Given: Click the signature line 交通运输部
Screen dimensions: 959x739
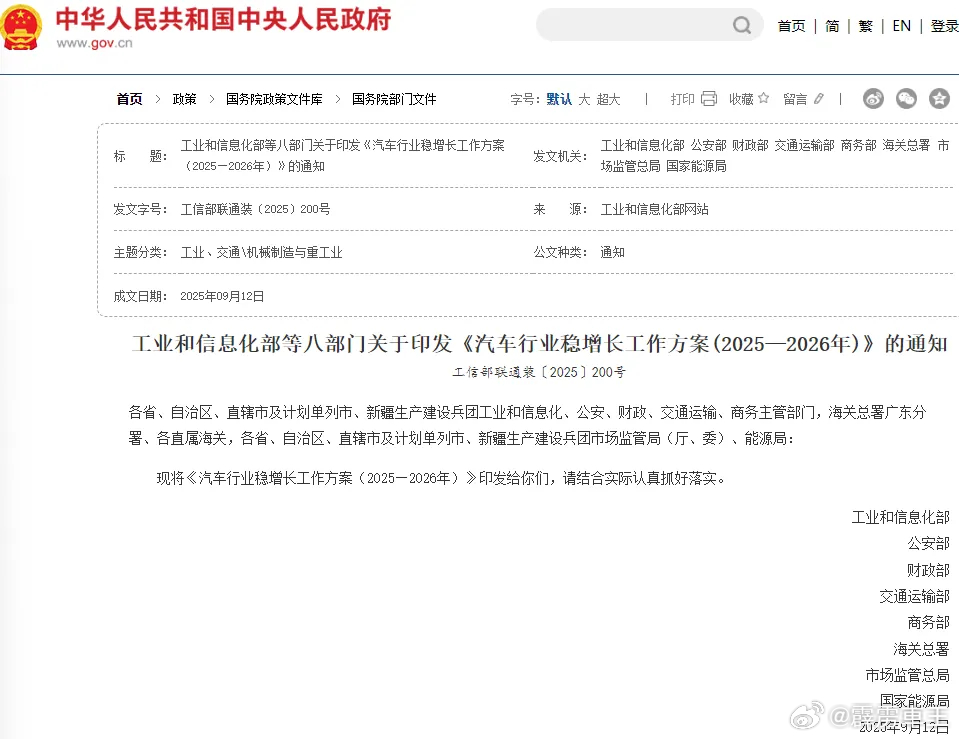Looking at the screenshot, I should tap(914, 596).
